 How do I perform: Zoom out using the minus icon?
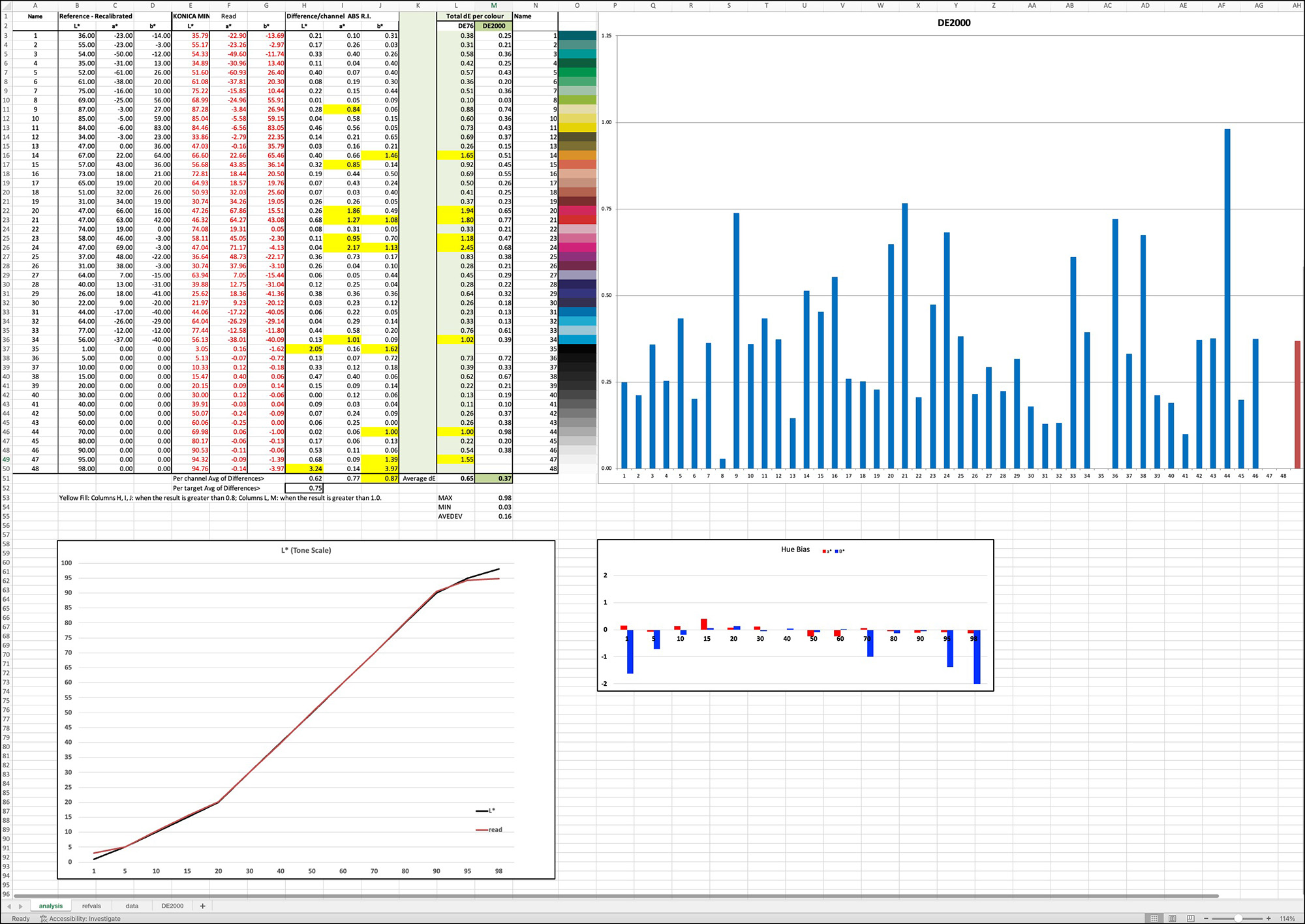1206,919
